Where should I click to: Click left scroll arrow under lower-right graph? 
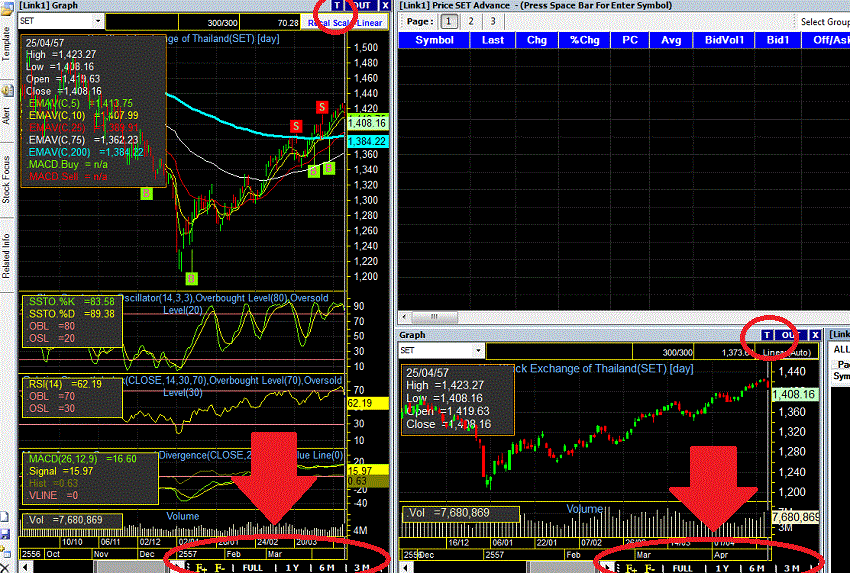(x=405, y=568)
